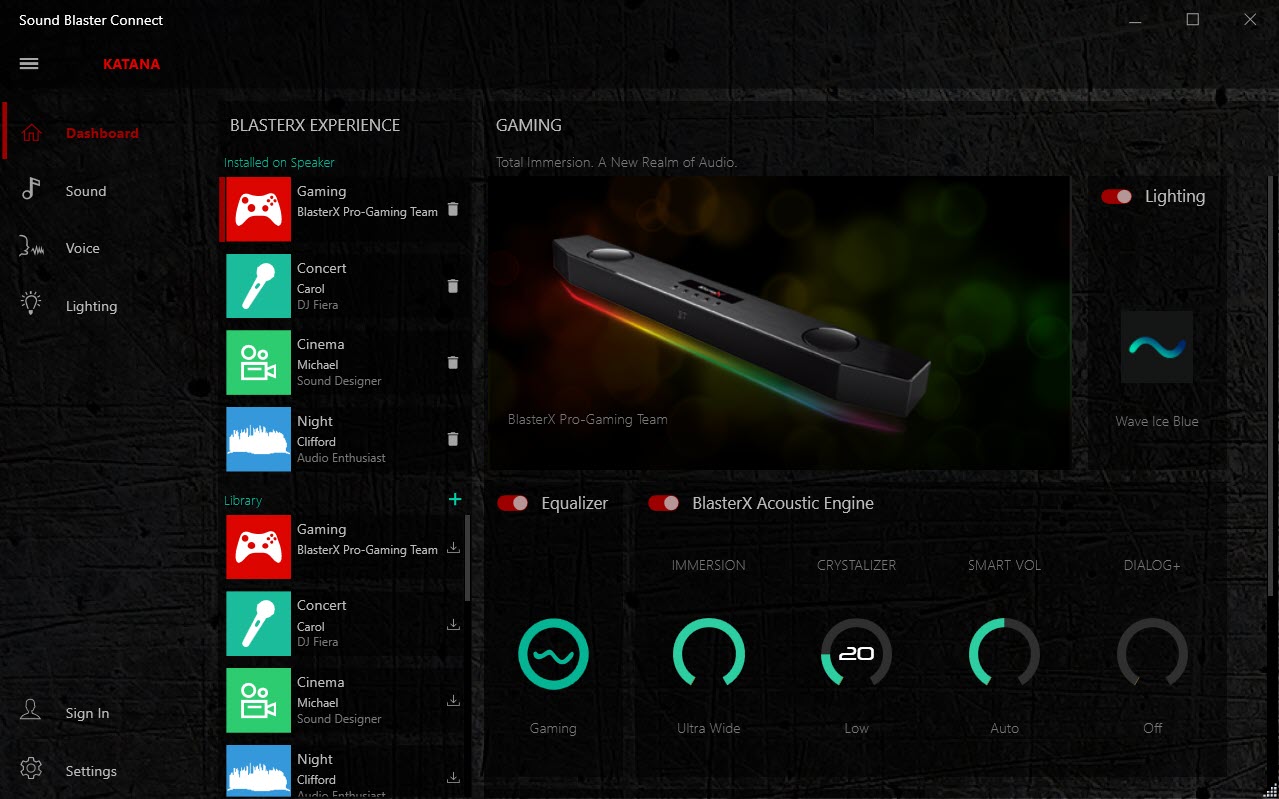Click the Lighting bulb icon in sidebar
Screen dimensions: 1279x799
[x=31, y=304]
